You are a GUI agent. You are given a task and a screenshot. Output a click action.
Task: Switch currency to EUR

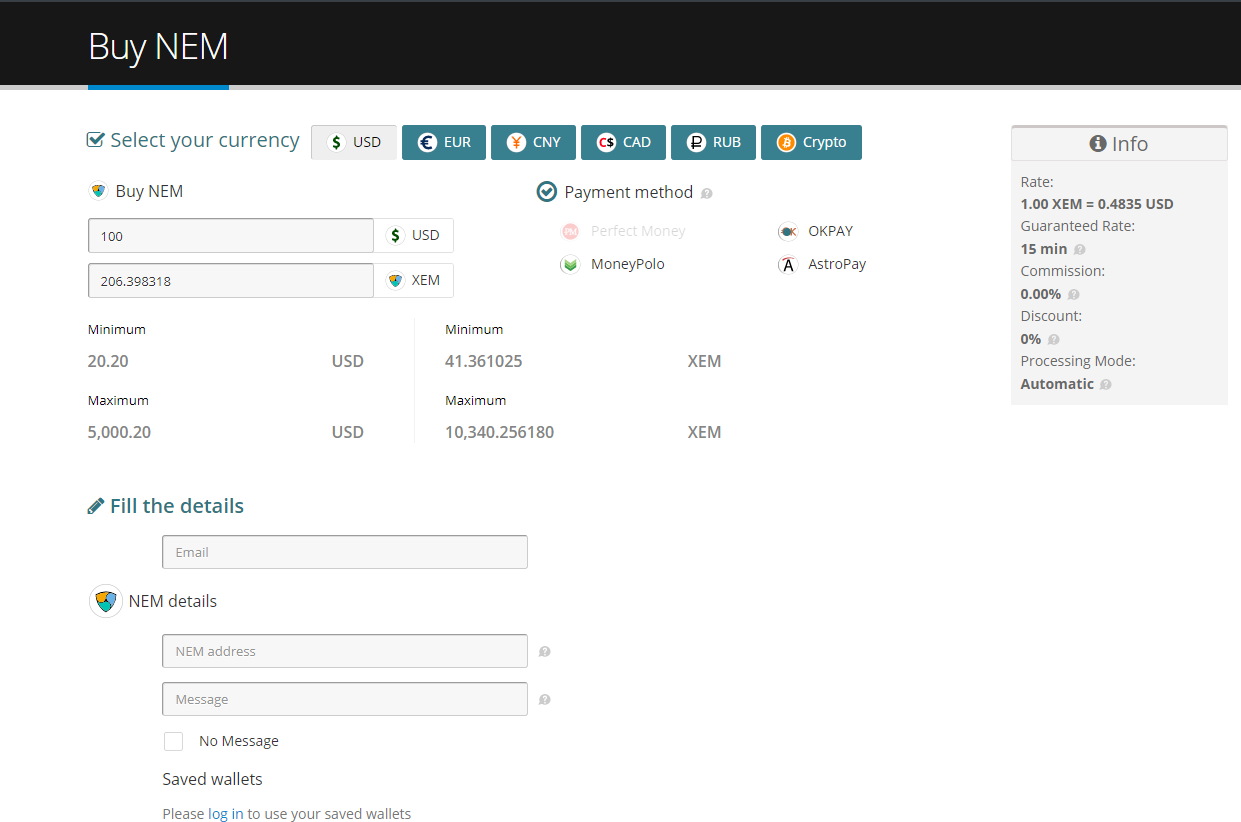444,142
